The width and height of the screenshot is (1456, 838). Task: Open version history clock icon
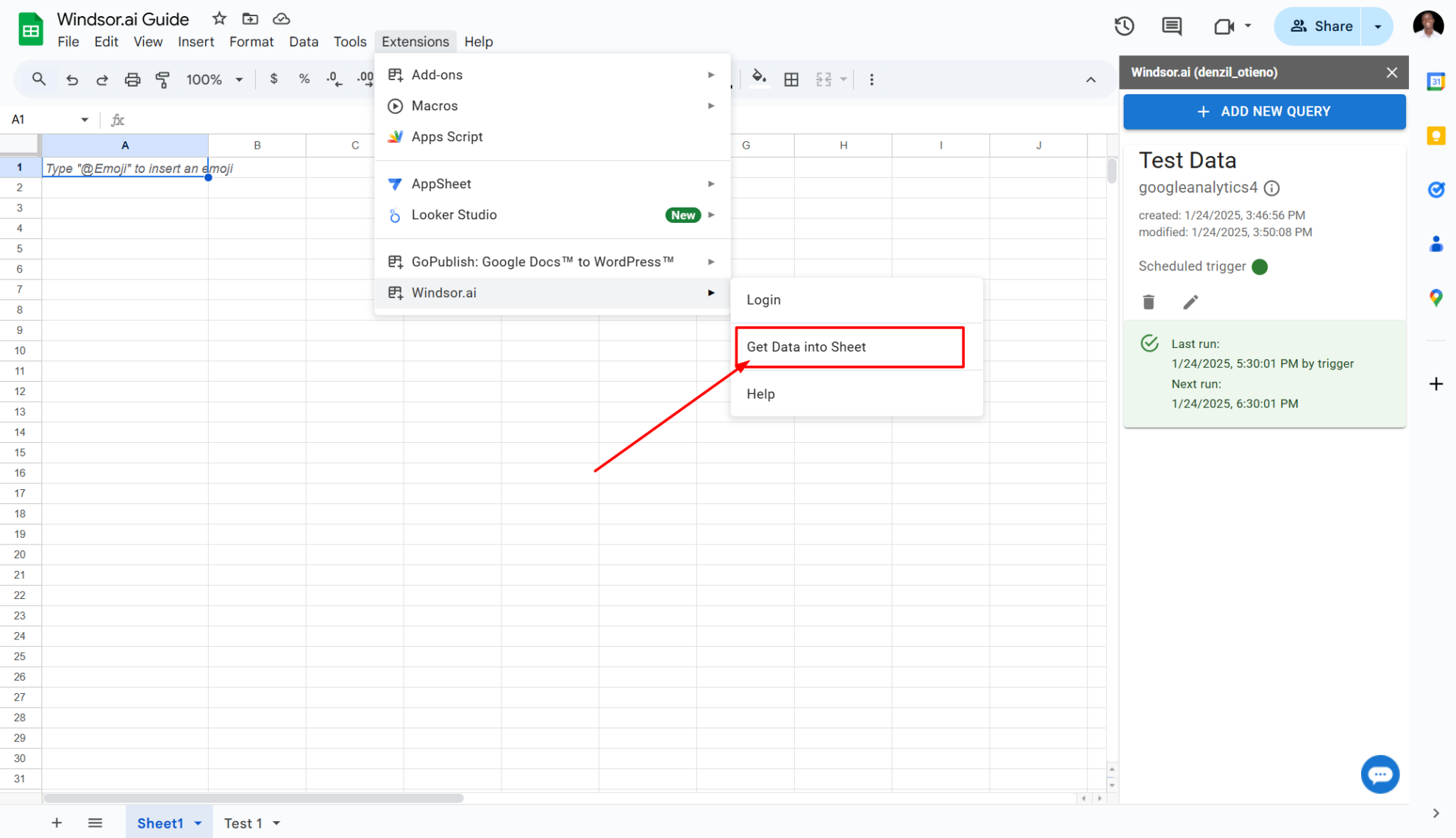point(1124,26)
